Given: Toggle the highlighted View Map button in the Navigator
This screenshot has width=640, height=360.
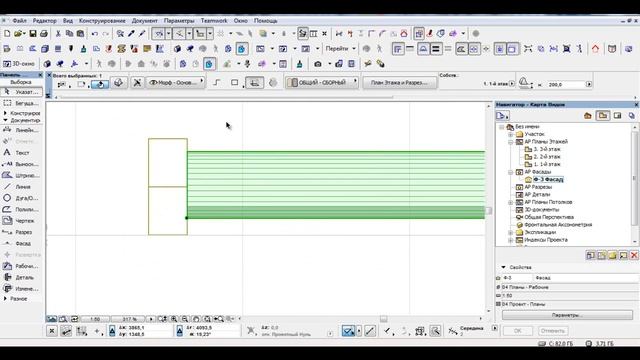Looking at the screenshot, I should pos(603,116).
